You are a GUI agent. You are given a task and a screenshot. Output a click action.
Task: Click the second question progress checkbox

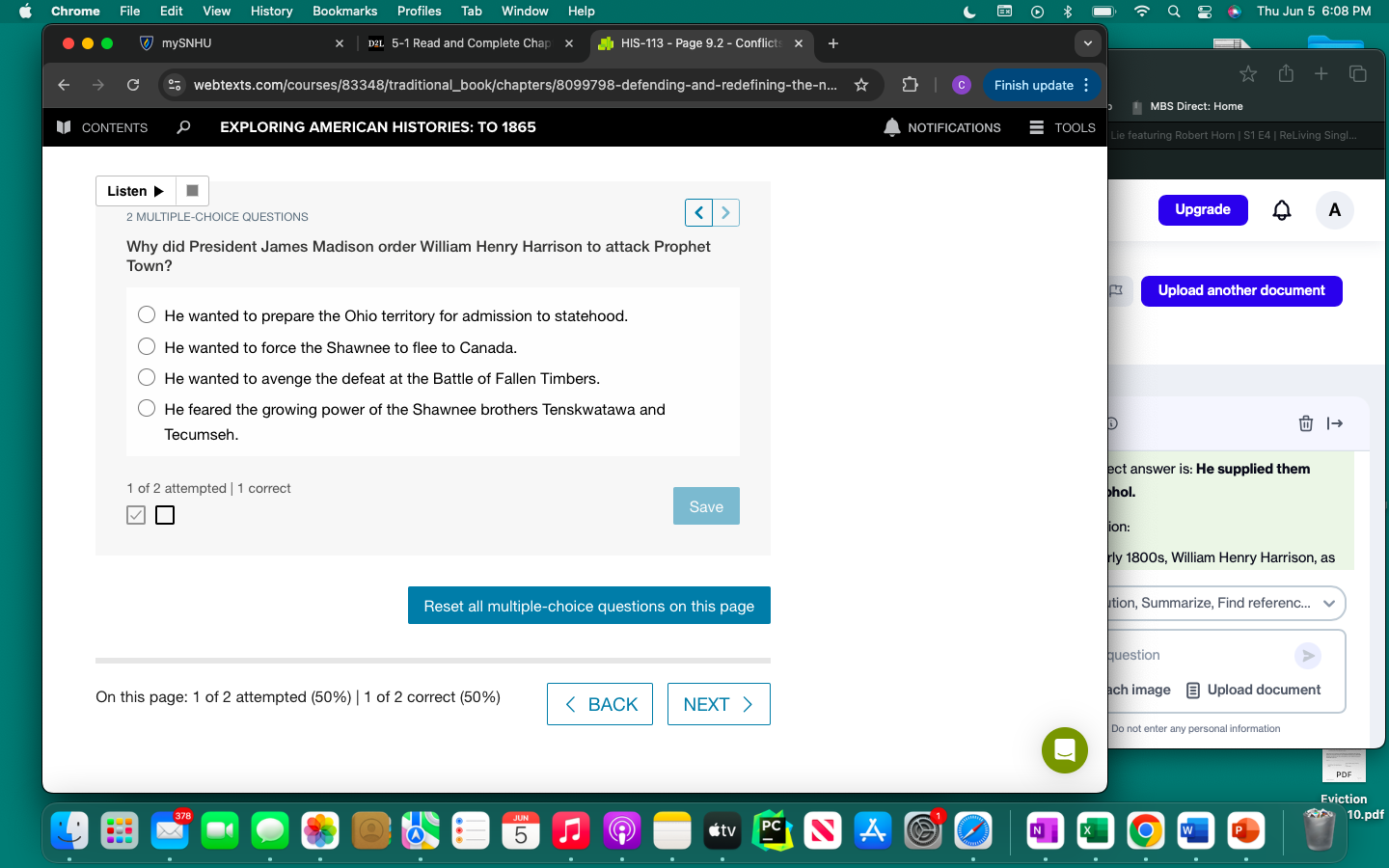(x=165, y=515)
